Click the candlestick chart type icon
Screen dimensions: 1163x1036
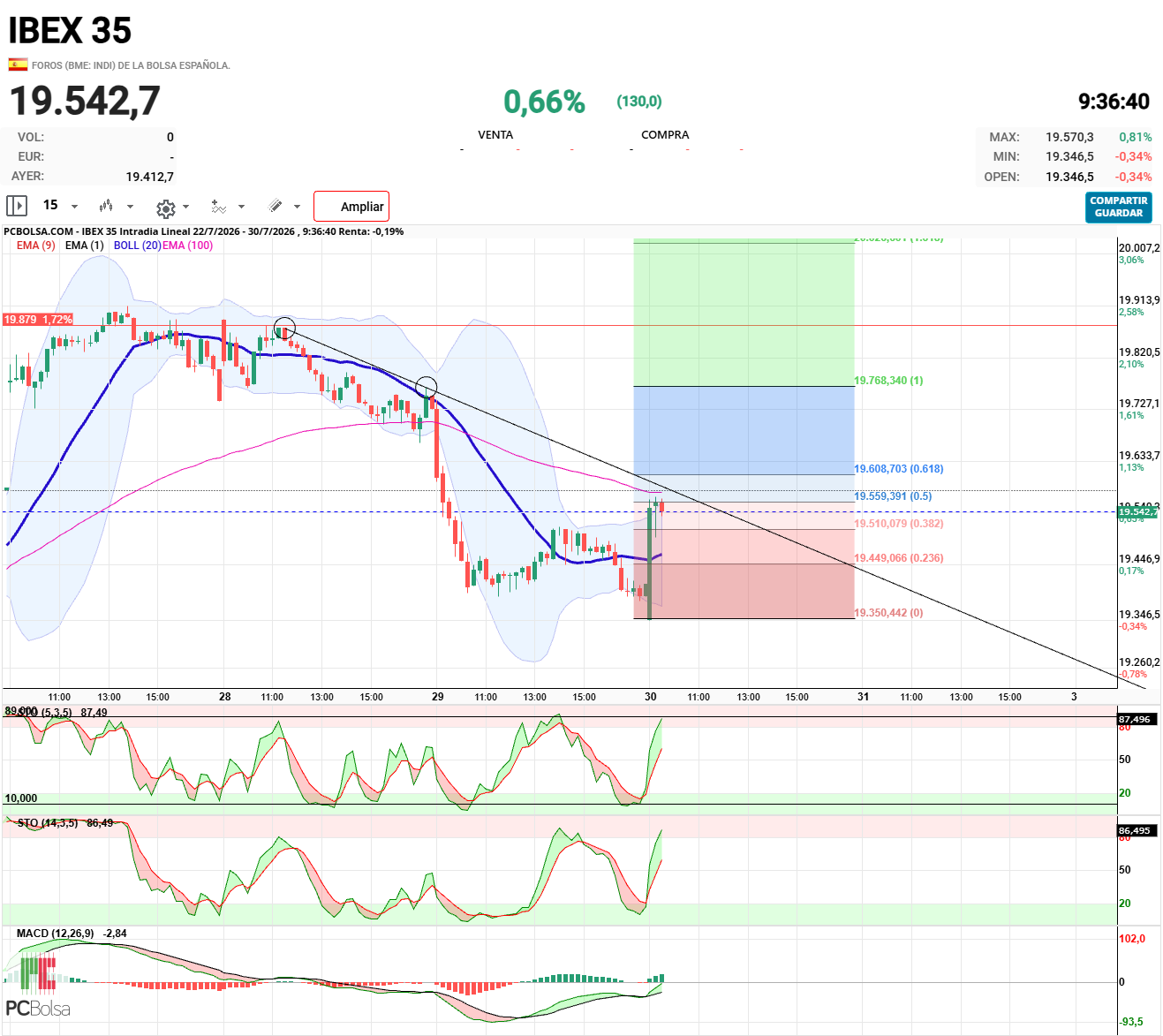click(106, 206)
